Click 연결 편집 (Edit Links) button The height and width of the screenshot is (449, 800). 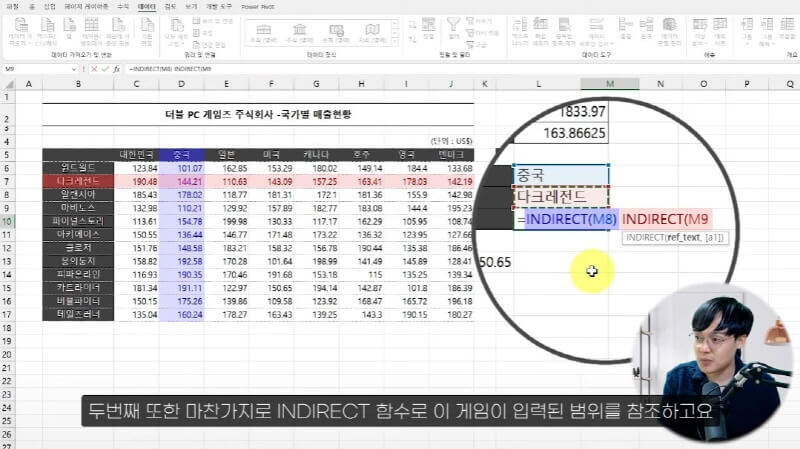210,45
